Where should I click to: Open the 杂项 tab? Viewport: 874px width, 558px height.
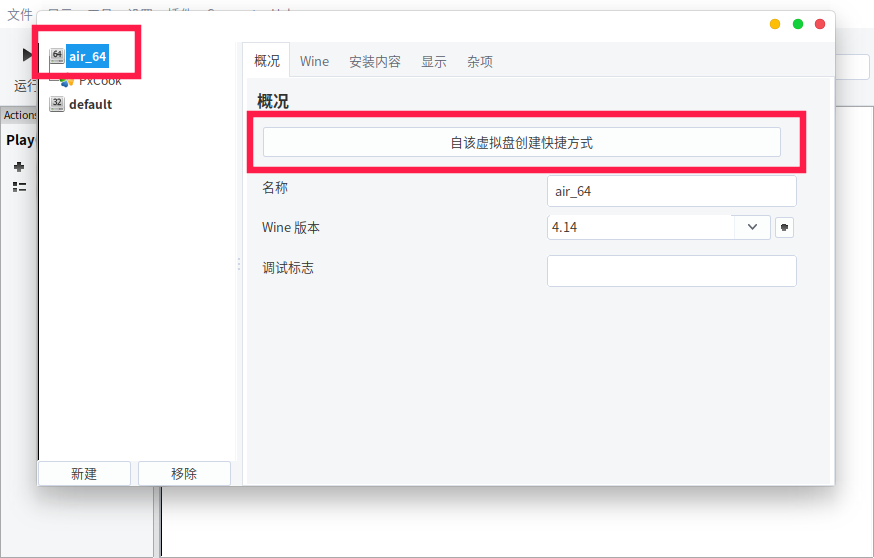[479, 61]
